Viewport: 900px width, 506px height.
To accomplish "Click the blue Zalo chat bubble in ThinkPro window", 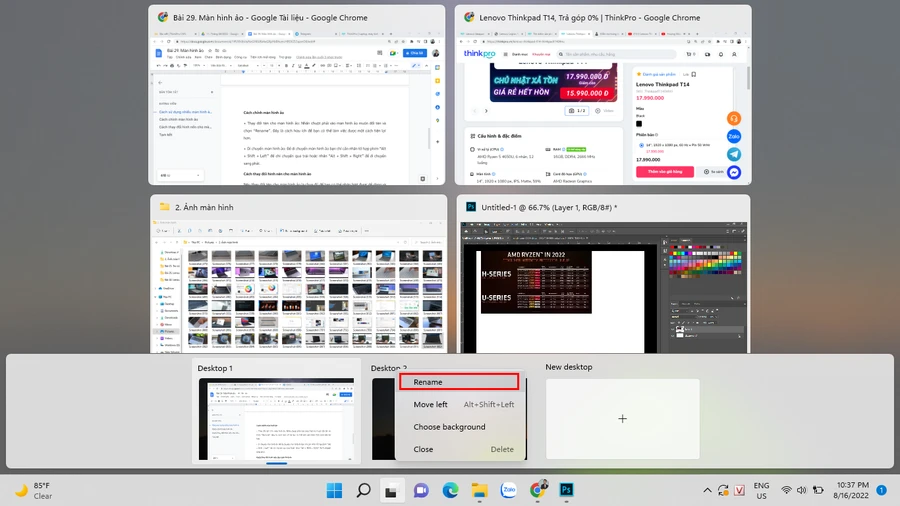I will [734, 137].
